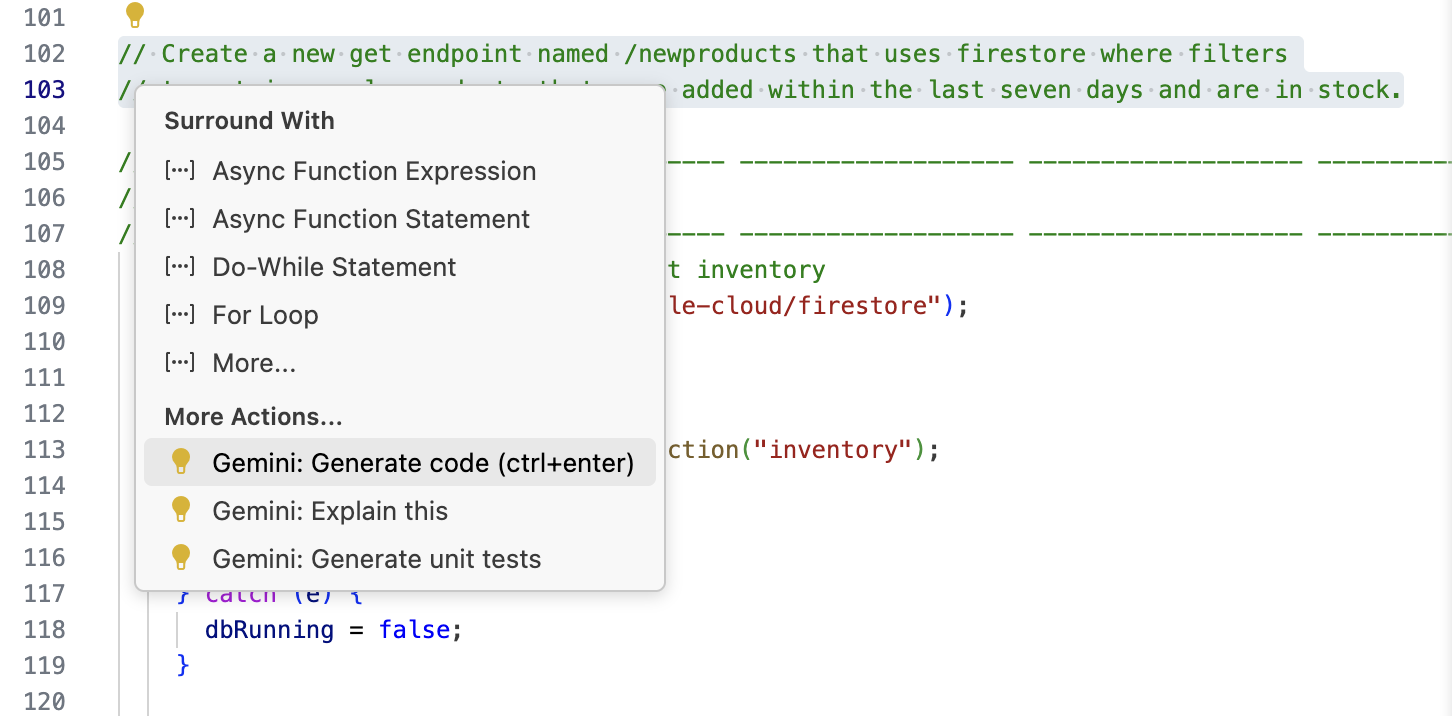Image resolution: width=1456 pixels, height=716 pixels.
Task: Click line number 120 in gutter
Action: 44,702
